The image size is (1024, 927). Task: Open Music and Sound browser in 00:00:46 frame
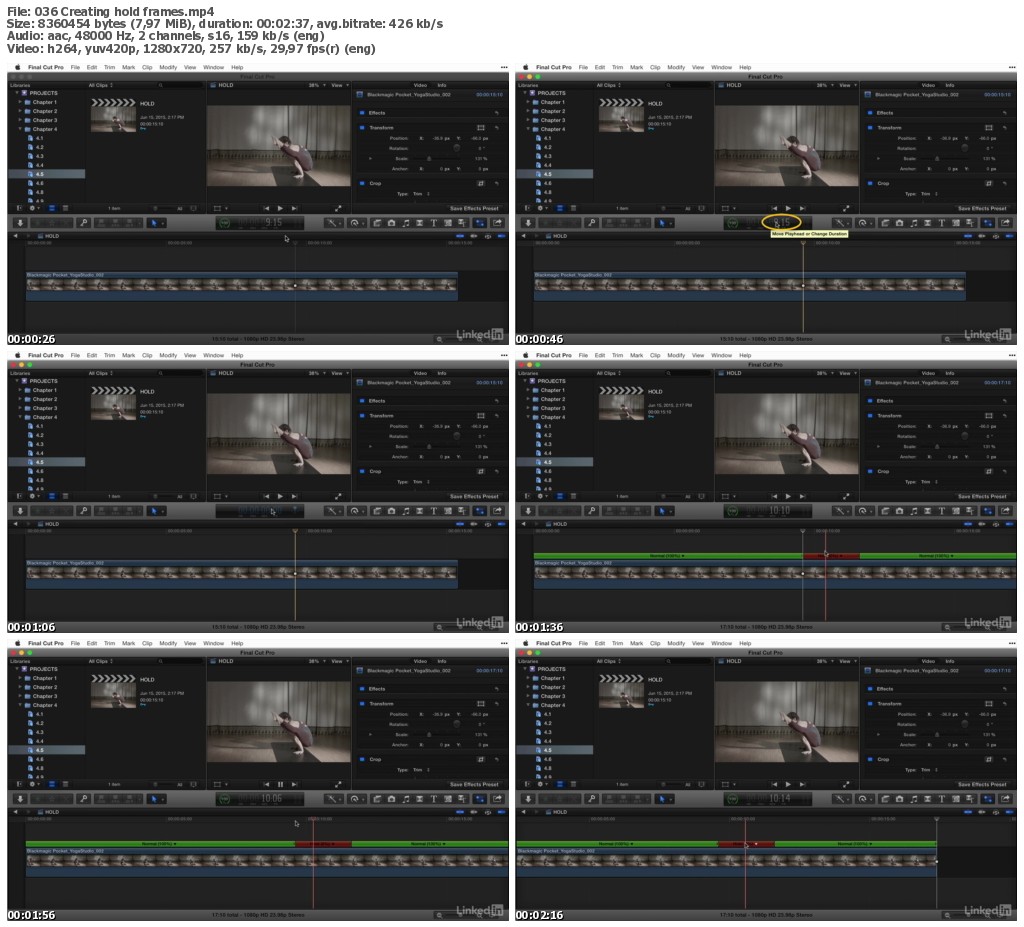(x=914, y=223)
